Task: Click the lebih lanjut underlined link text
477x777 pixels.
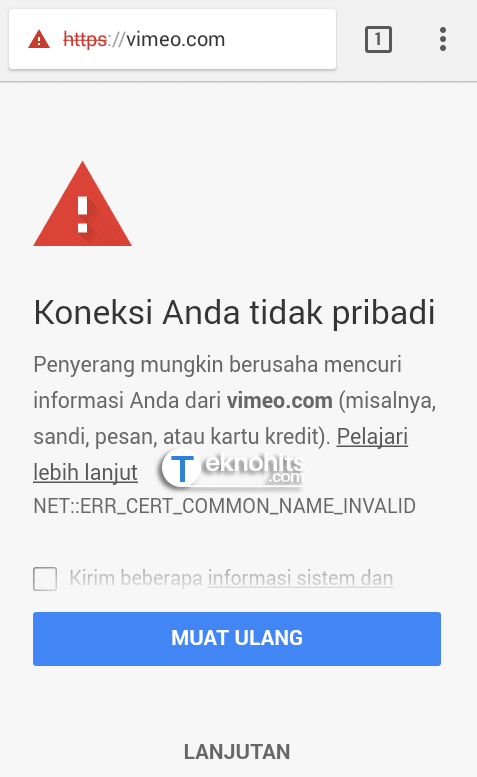Action: 85,472
